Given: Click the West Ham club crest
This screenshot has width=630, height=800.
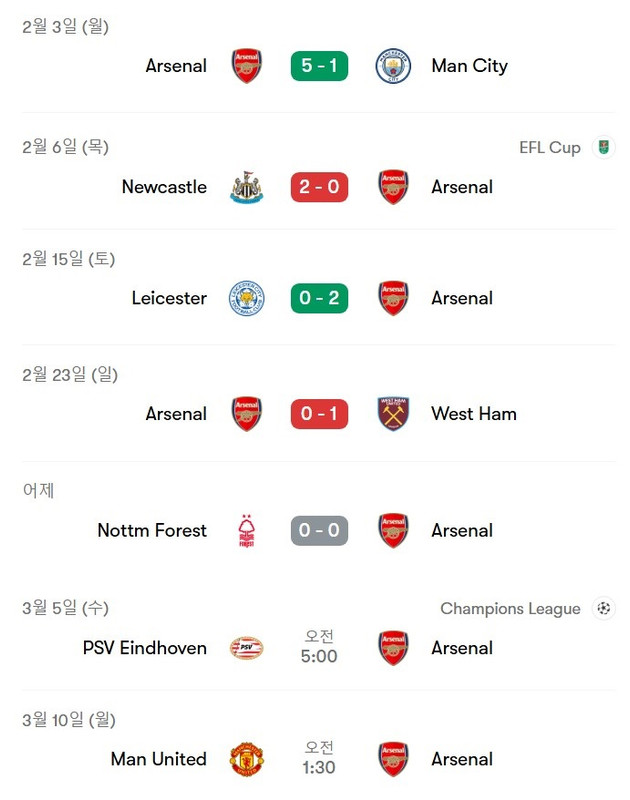Looking at the screenshot, I should [393, 414].
